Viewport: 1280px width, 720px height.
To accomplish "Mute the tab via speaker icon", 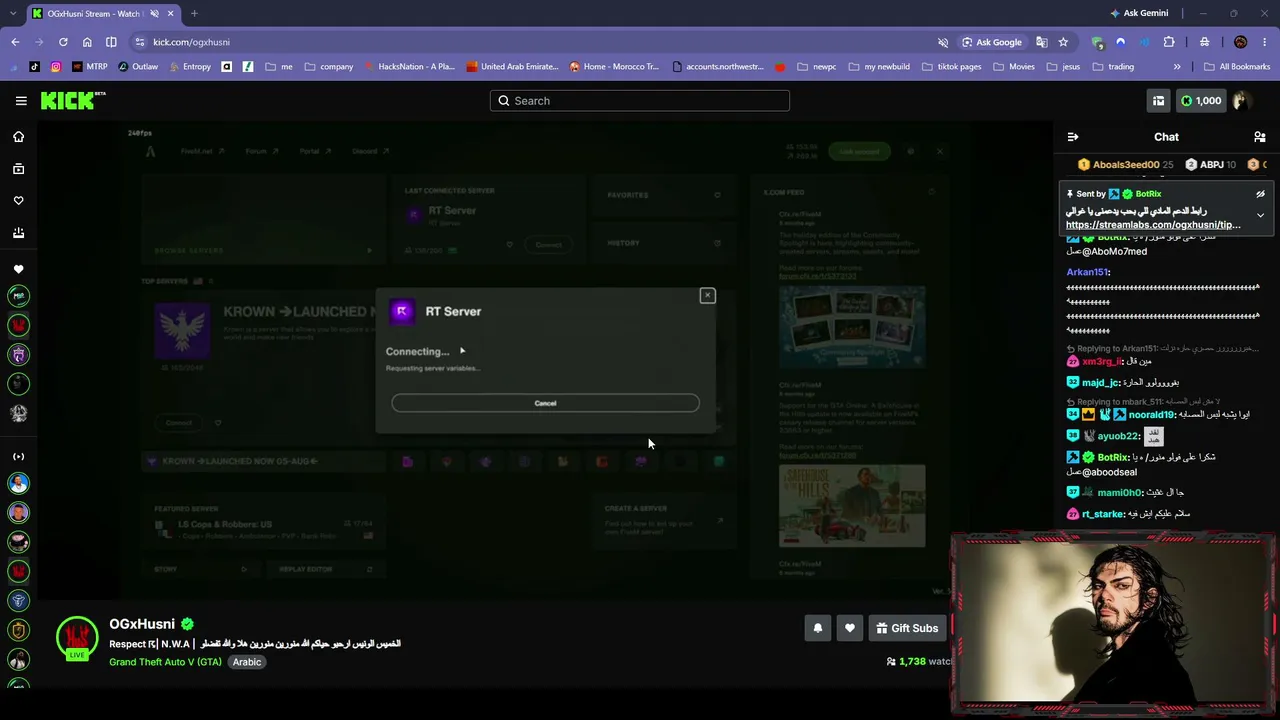I will point(154,13).
